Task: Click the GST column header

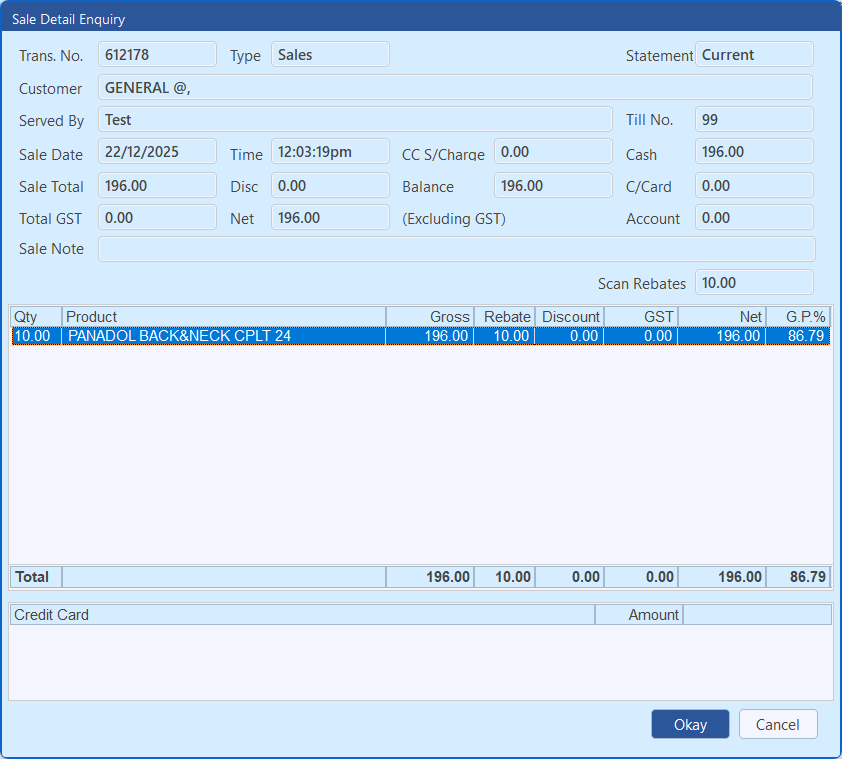Action: tap(641, 317)
